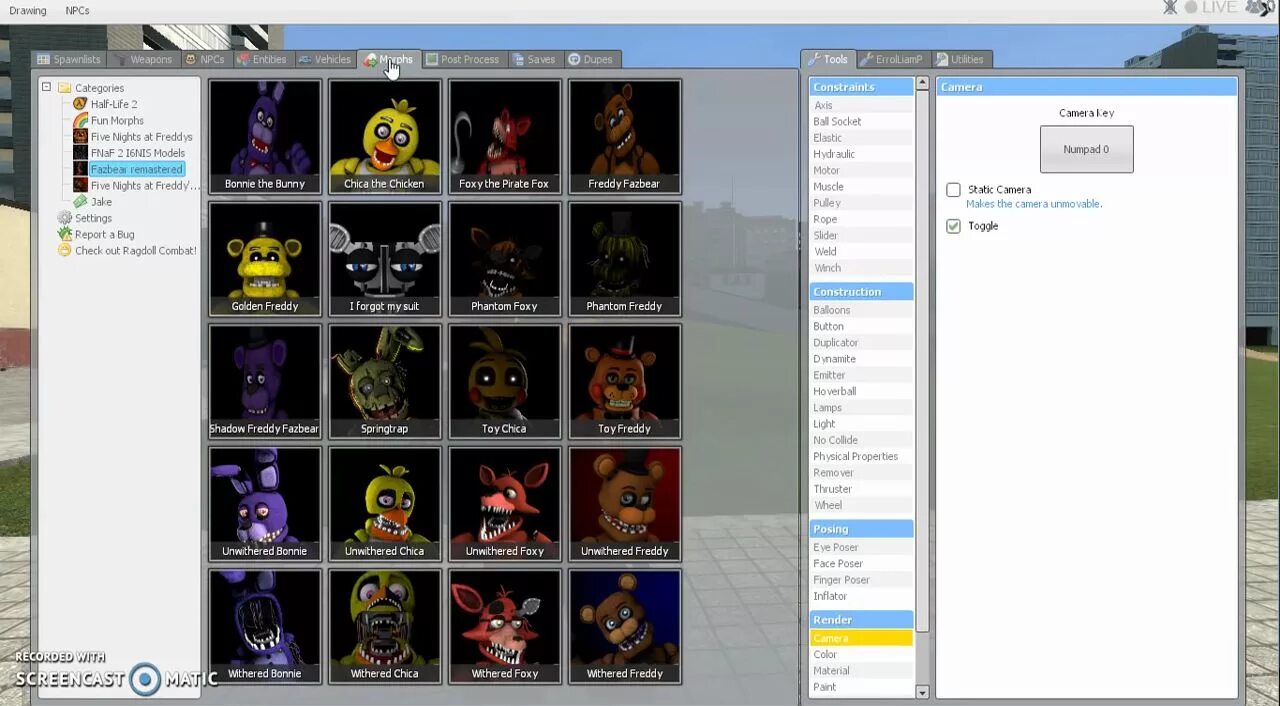Select the Phantom Freddy morph icon
1280x706 pixels.
tap(625, 259)
